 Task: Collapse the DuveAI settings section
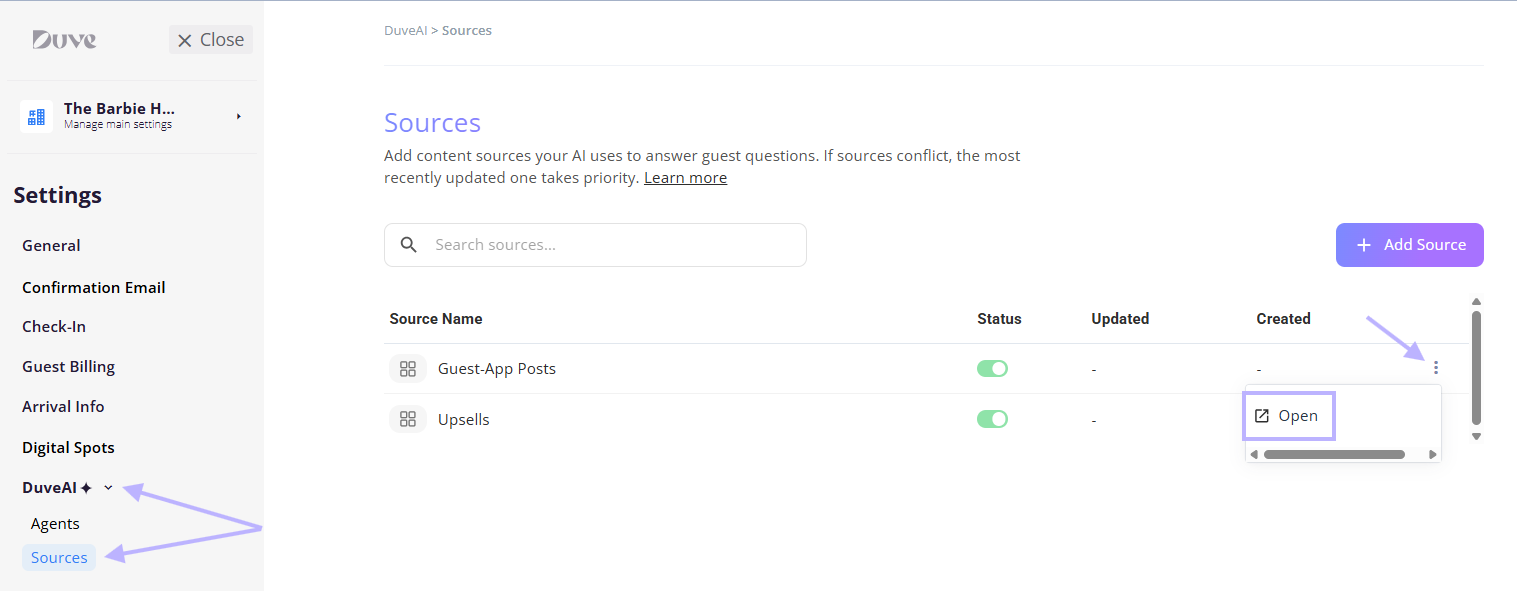(x=109, y=488)
